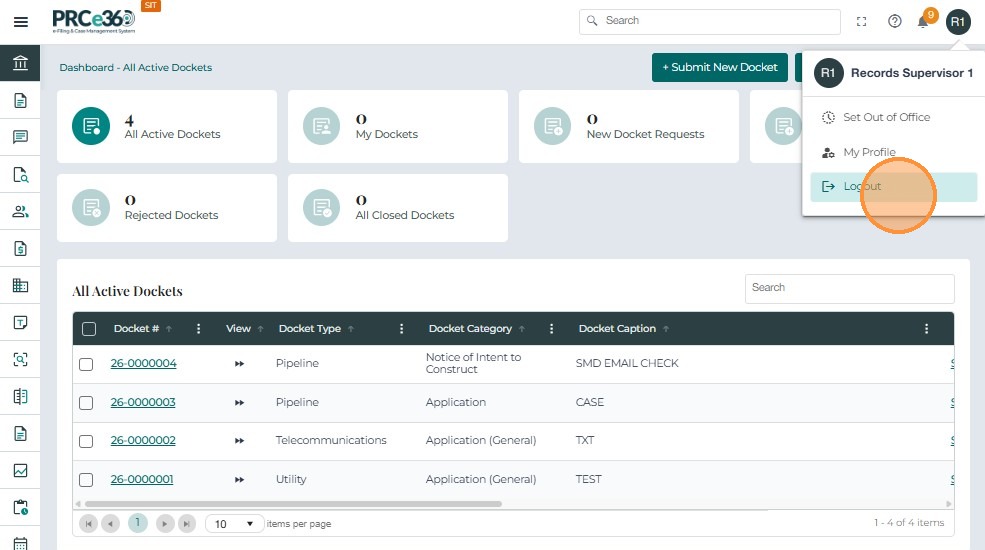Toggle the select-all checkbox in table header
The image size is (985, 550).
click(x=89, y=329)
